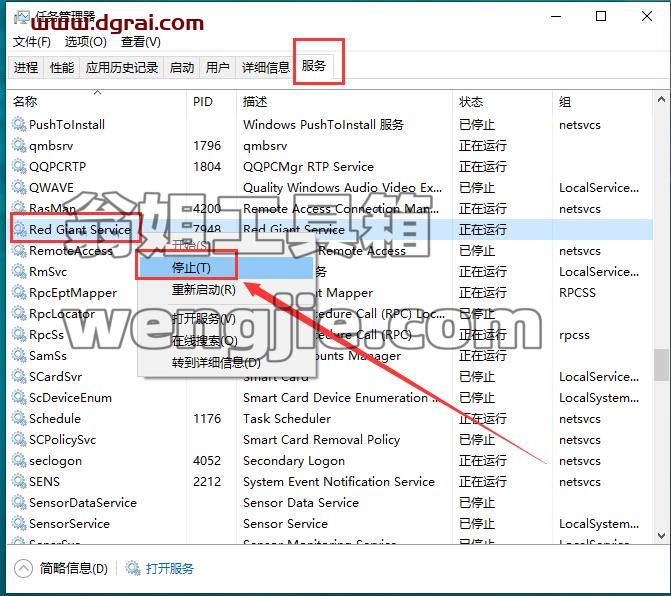This screenshot has height=596, width=671.
Task: Click the gear icon beside SamSs
Action: [19, 355]
